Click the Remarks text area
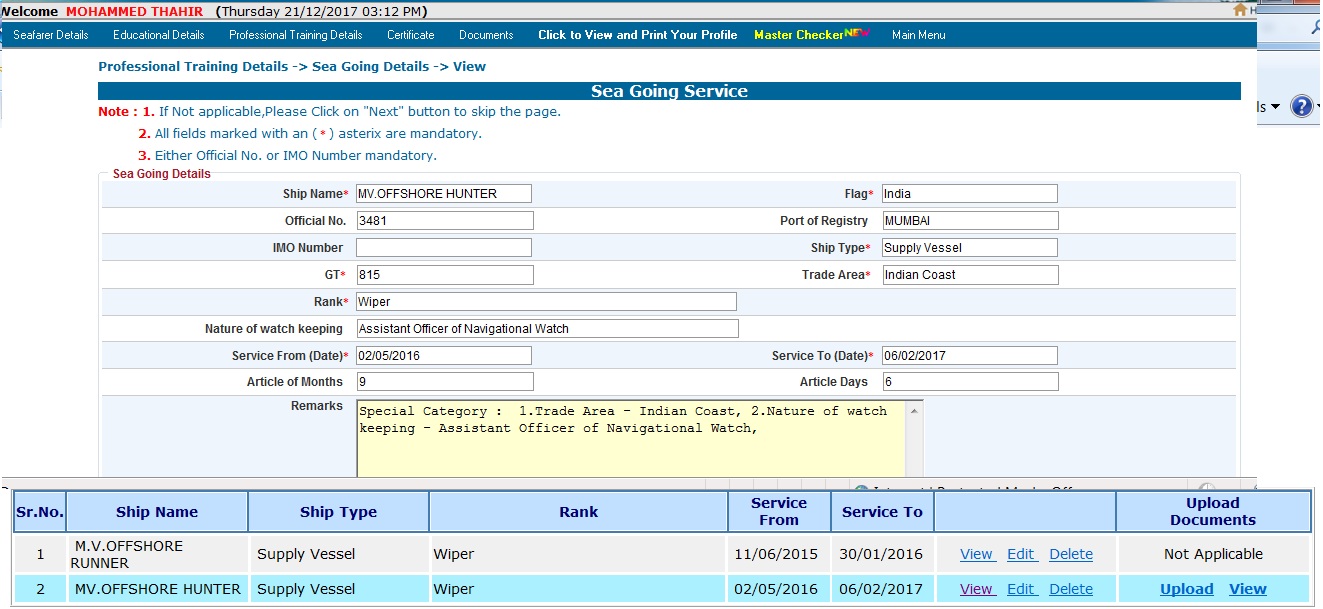The image size is (1323, 609). 630,440
